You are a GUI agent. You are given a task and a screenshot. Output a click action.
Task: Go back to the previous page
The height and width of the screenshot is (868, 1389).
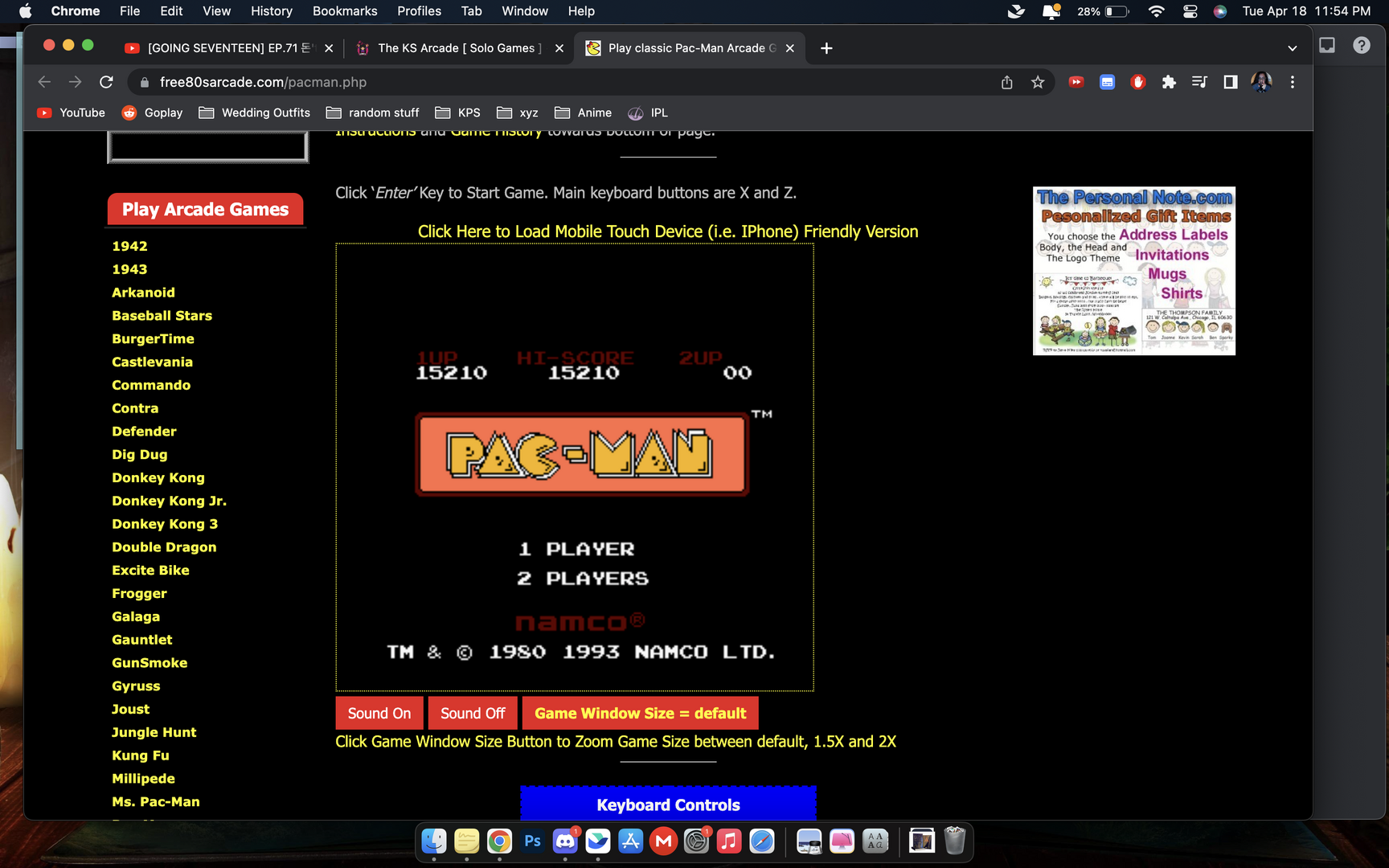tap(44, 82)
